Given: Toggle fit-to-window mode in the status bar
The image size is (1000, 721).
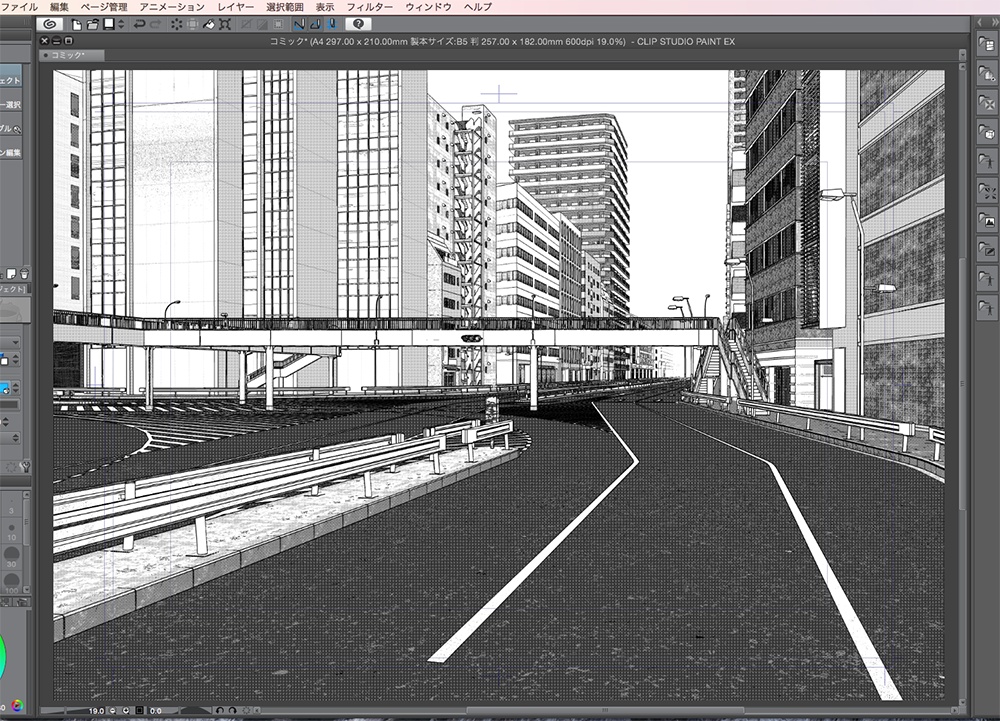Looking at the screenshot, I should point(139,708).
